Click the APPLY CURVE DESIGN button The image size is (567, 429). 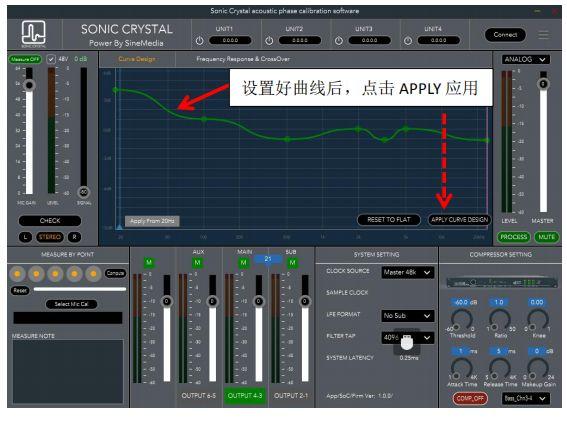(459, 220)
